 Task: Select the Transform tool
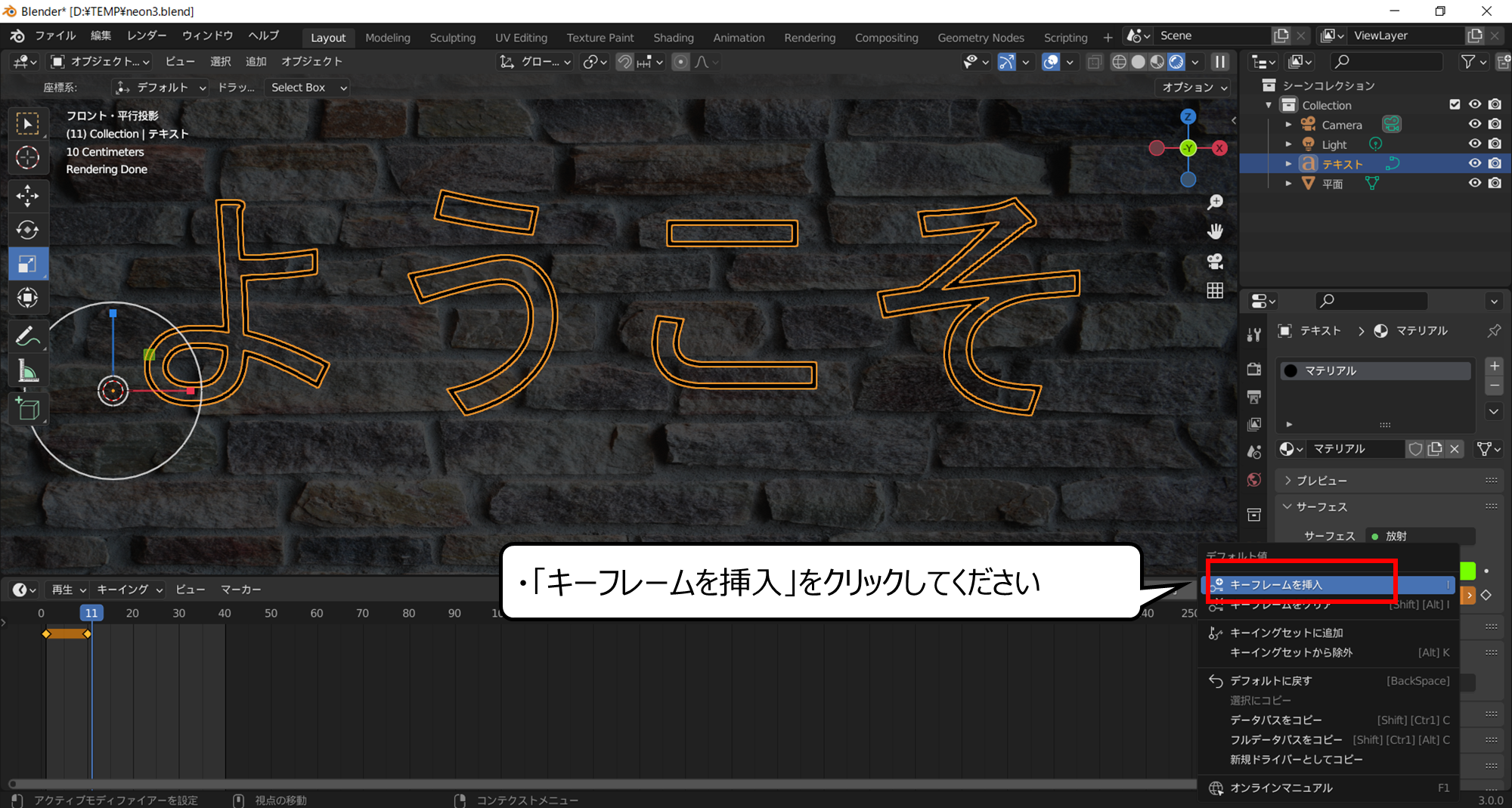(x=28, y=298)
